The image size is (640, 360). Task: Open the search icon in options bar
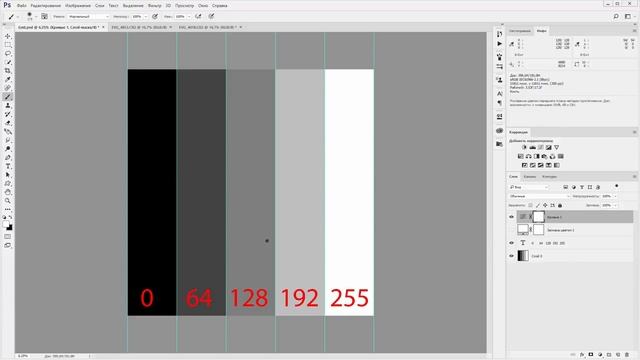pyautogui.click(x=616, y=16)
